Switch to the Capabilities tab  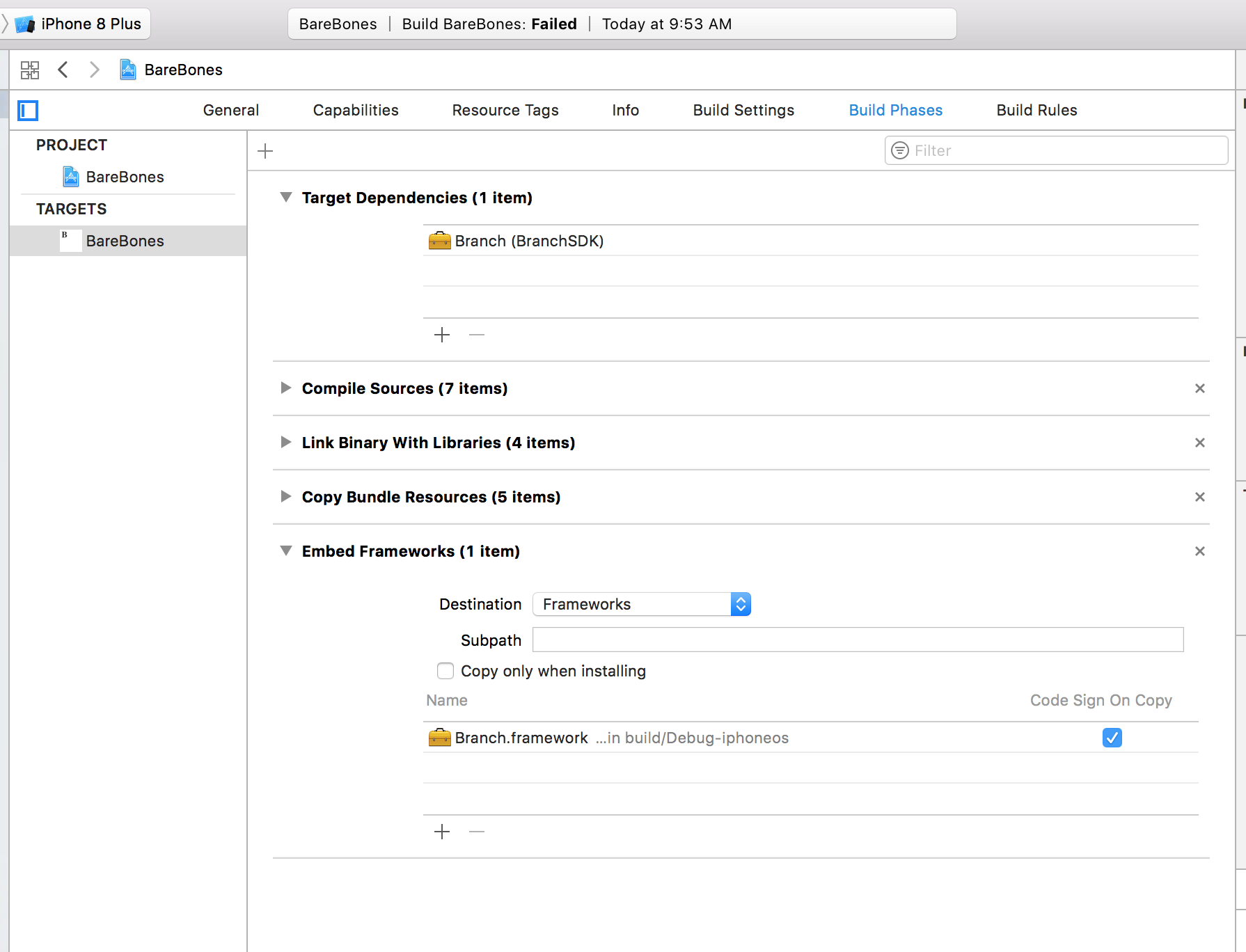pos(356,110)
